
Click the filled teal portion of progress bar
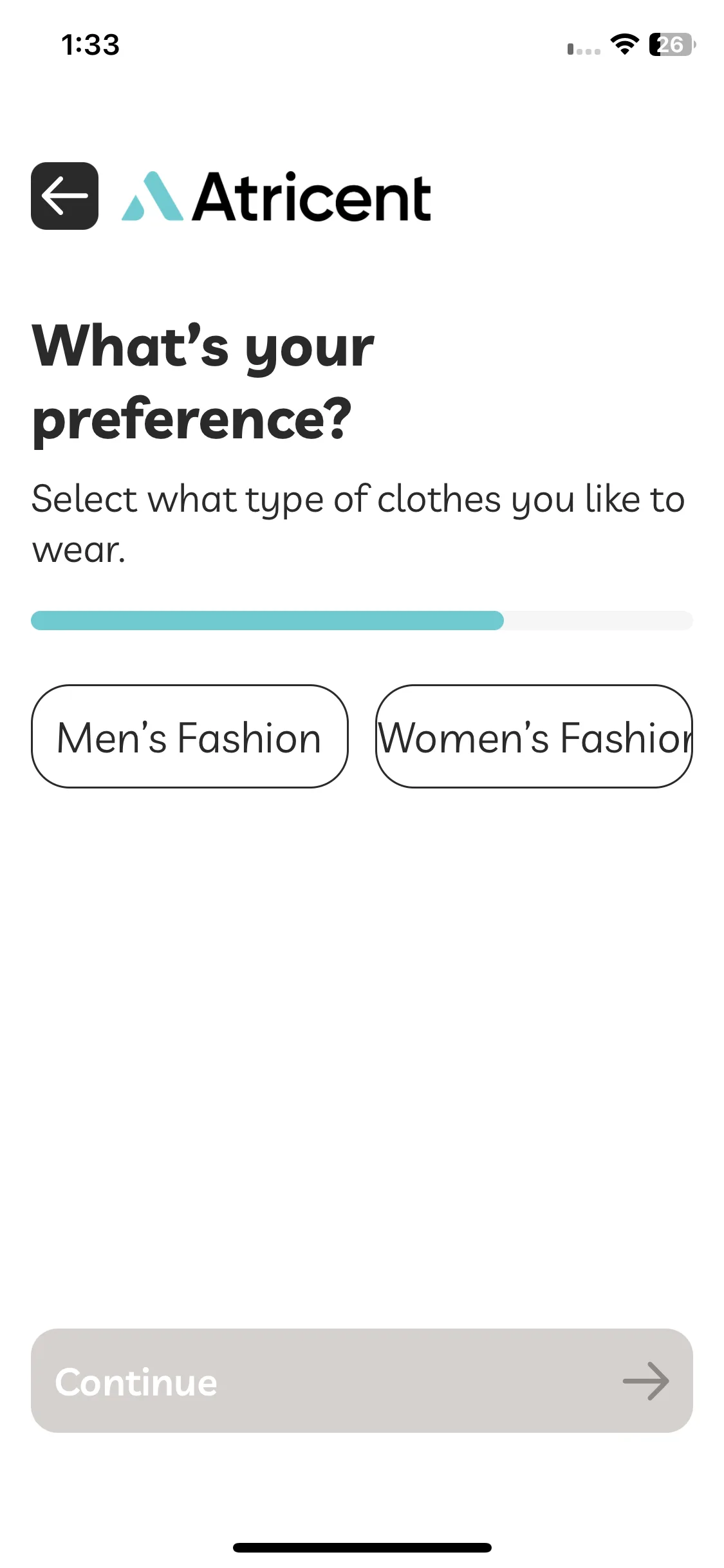click(x=267, y=621)
